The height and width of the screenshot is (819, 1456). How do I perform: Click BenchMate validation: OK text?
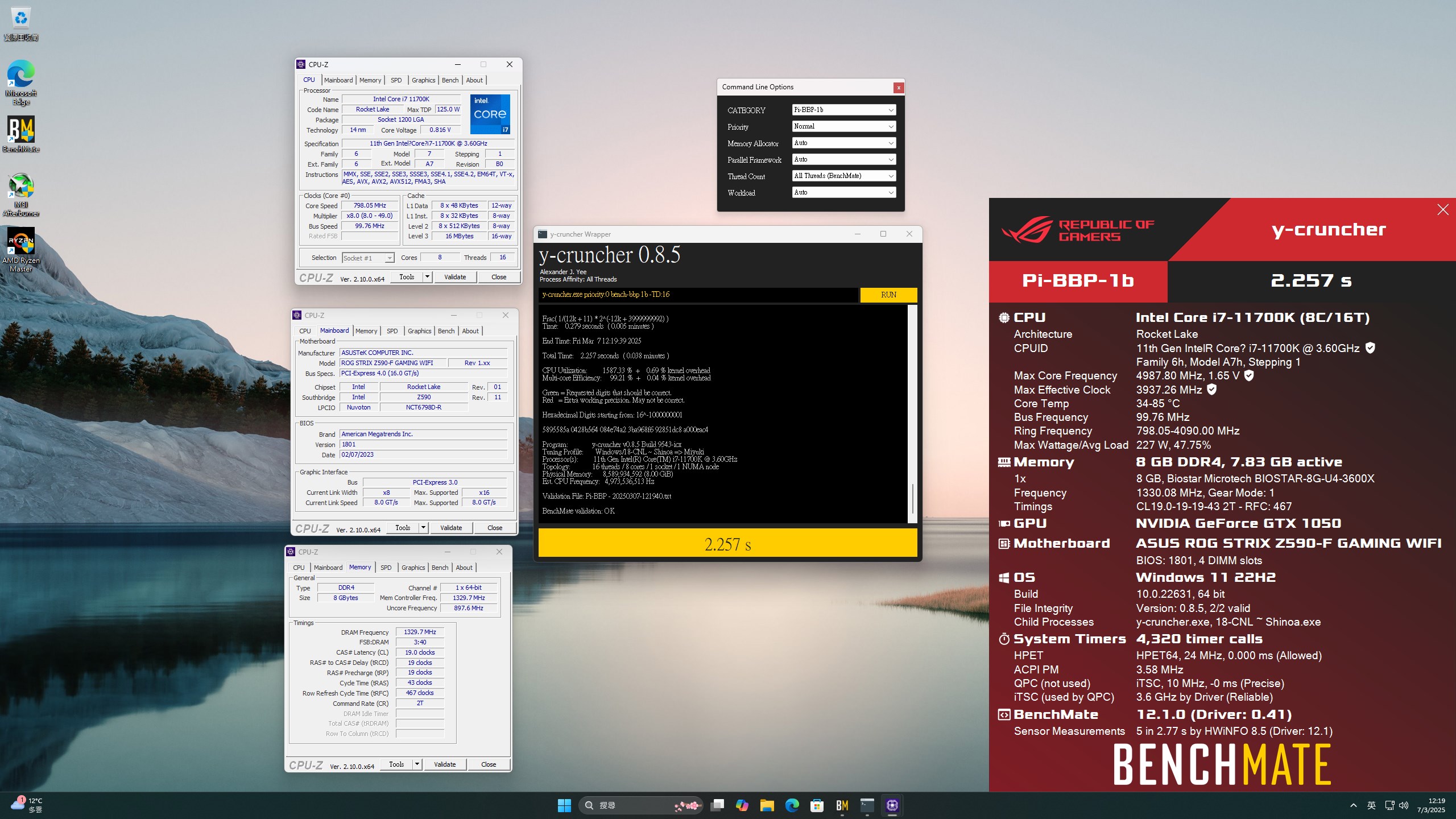(578, 511)
